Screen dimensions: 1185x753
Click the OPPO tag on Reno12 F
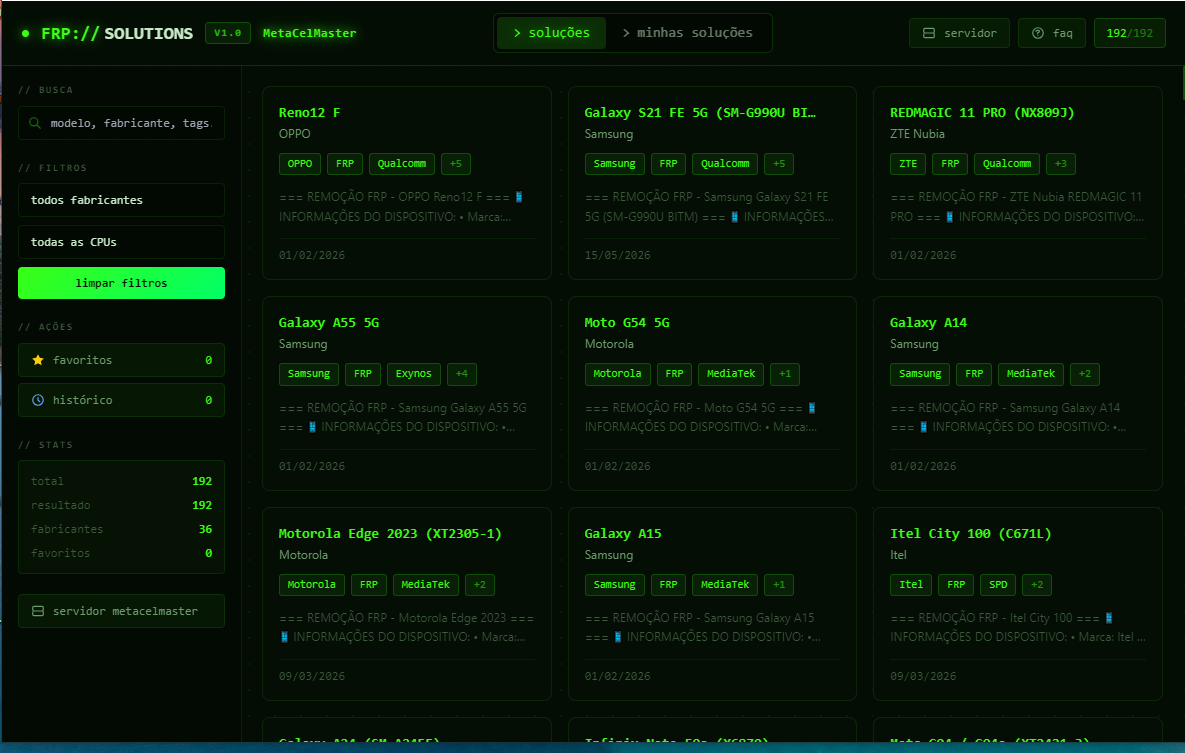[x=300, y=163]
